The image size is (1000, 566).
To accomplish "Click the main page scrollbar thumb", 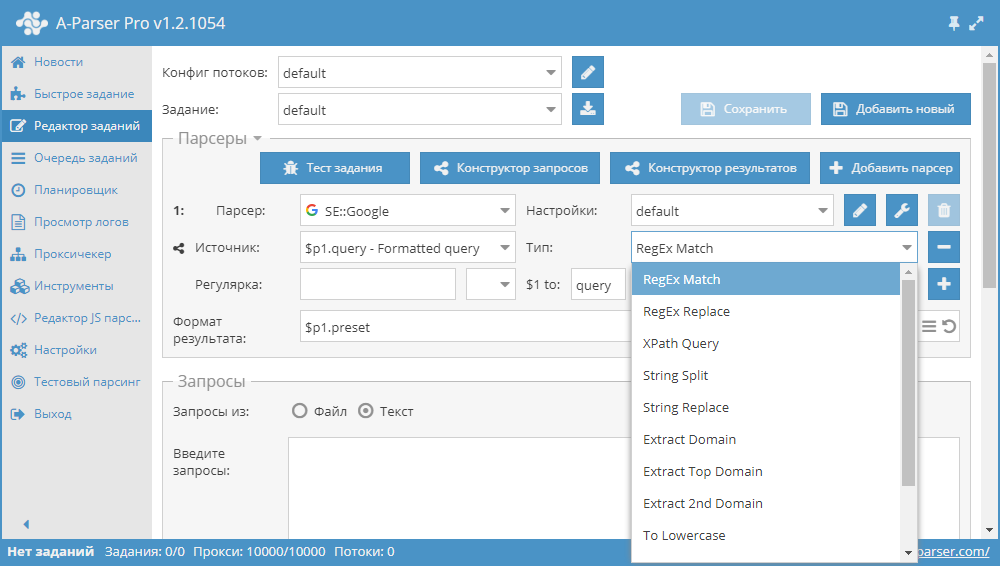I will pyautogui.click(x=989, y=175).
